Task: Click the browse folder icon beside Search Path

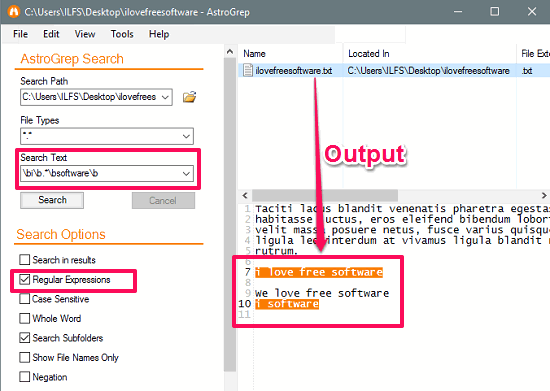Action: [189, 97]
